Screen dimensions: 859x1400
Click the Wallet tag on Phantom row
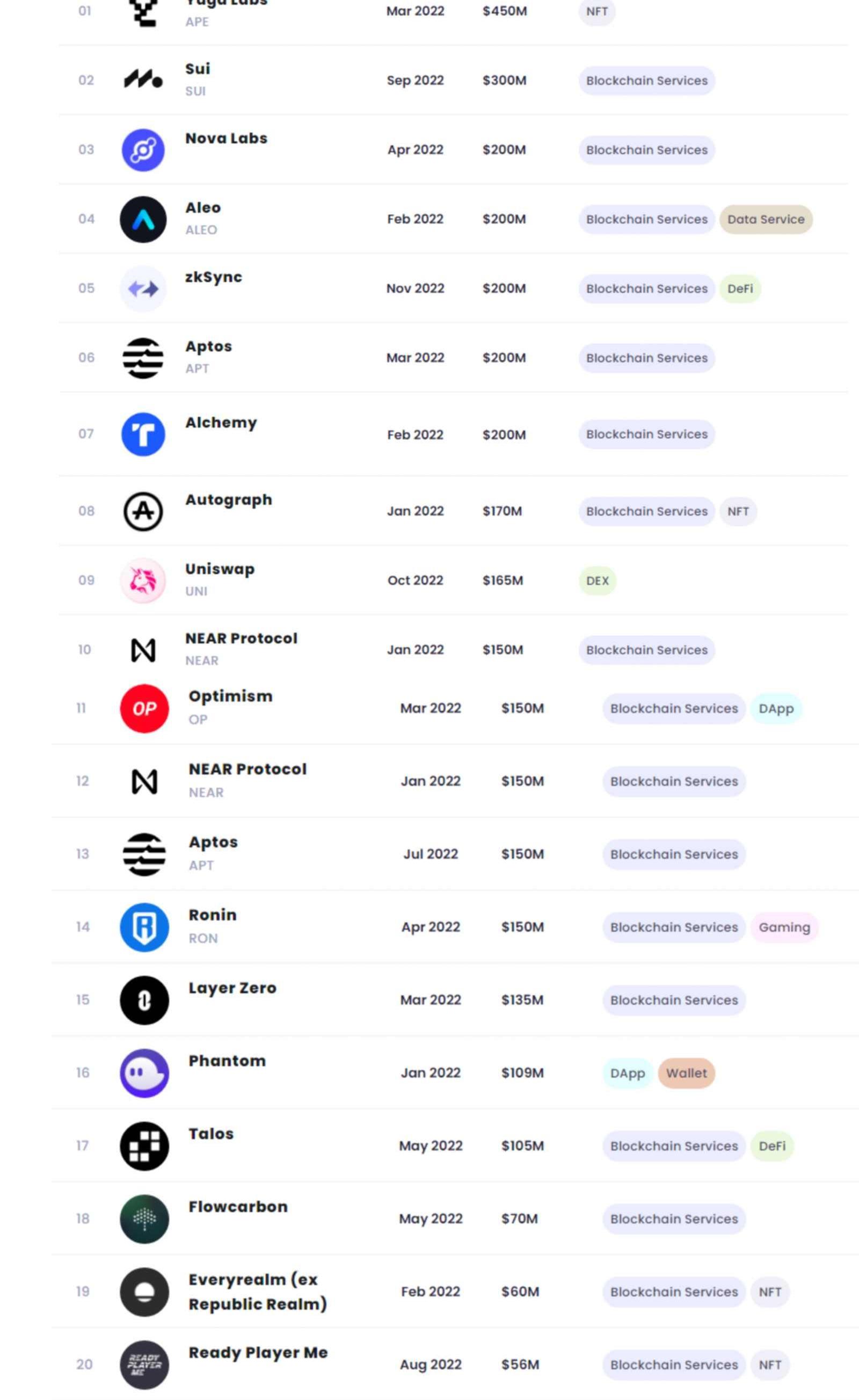pyautogui.click(x=686, y=1073)
